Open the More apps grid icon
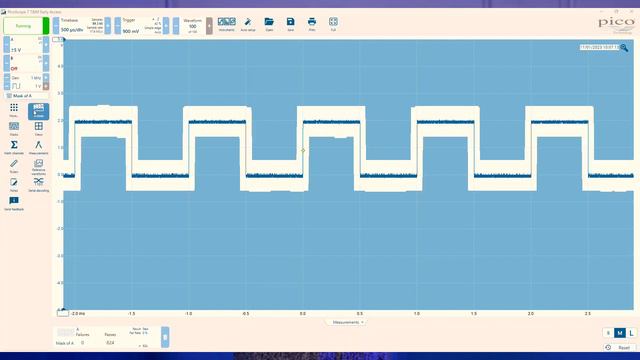The image size is (640, 360). click(x=14, y=110)
